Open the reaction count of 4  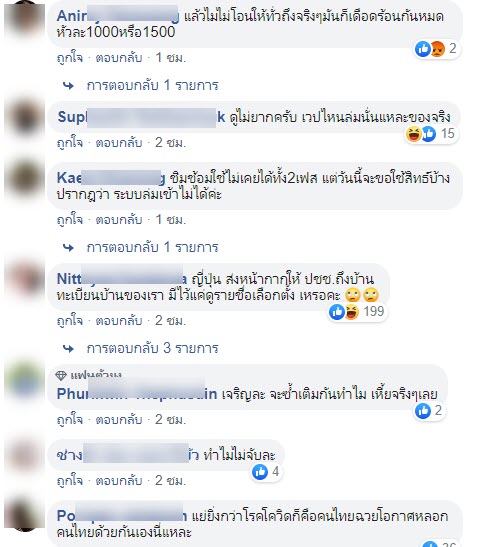[x=266, y=472]
